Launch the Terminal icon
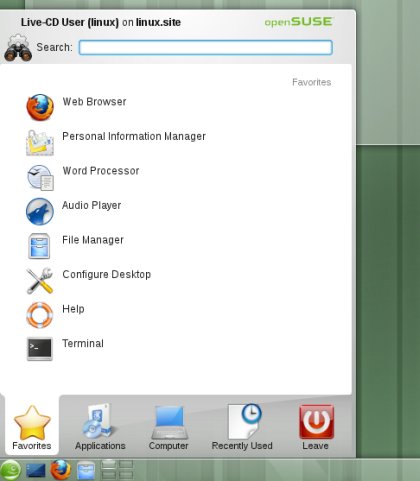Viewport: 420px width, 481px height. click(40, 349)
